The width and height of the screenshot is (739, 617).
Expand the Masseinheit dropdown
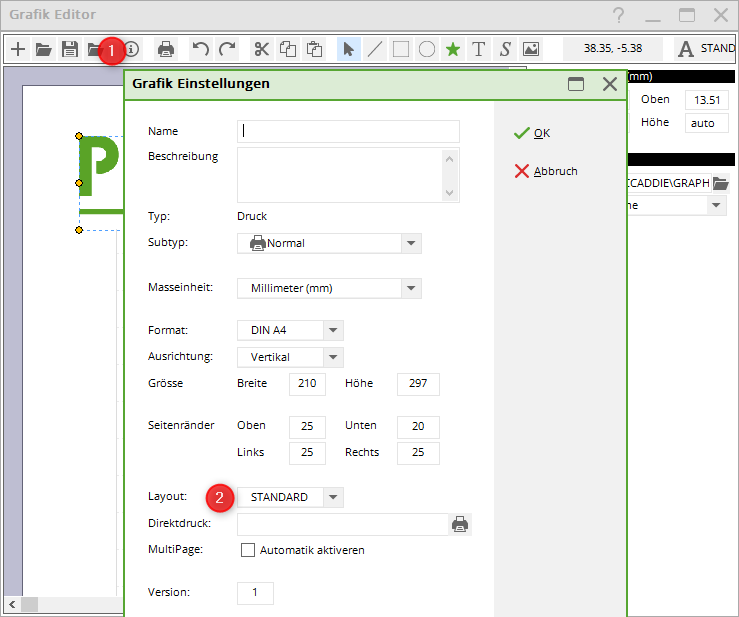pos(410,288)
